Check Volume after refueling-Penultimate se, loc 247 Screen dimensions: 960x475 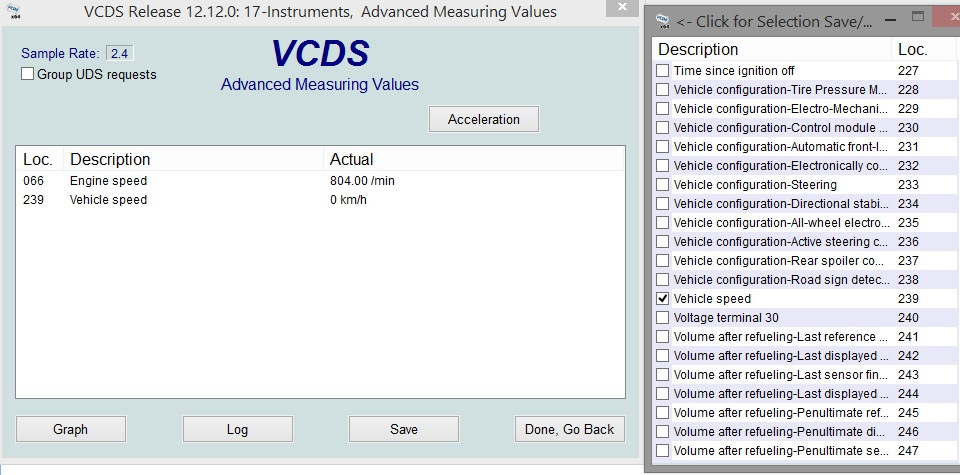pyautogui.click(x=662, y=450)
